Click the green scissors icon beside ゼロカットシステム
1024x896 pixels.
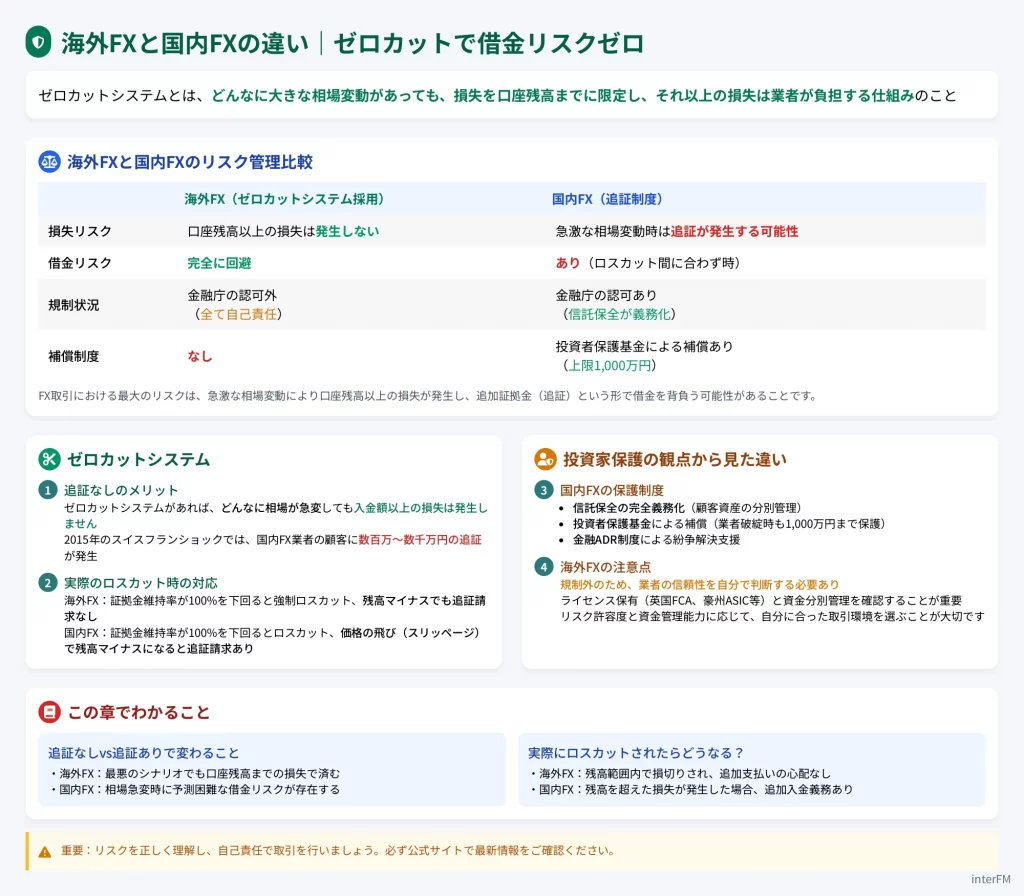pos(50,459)
